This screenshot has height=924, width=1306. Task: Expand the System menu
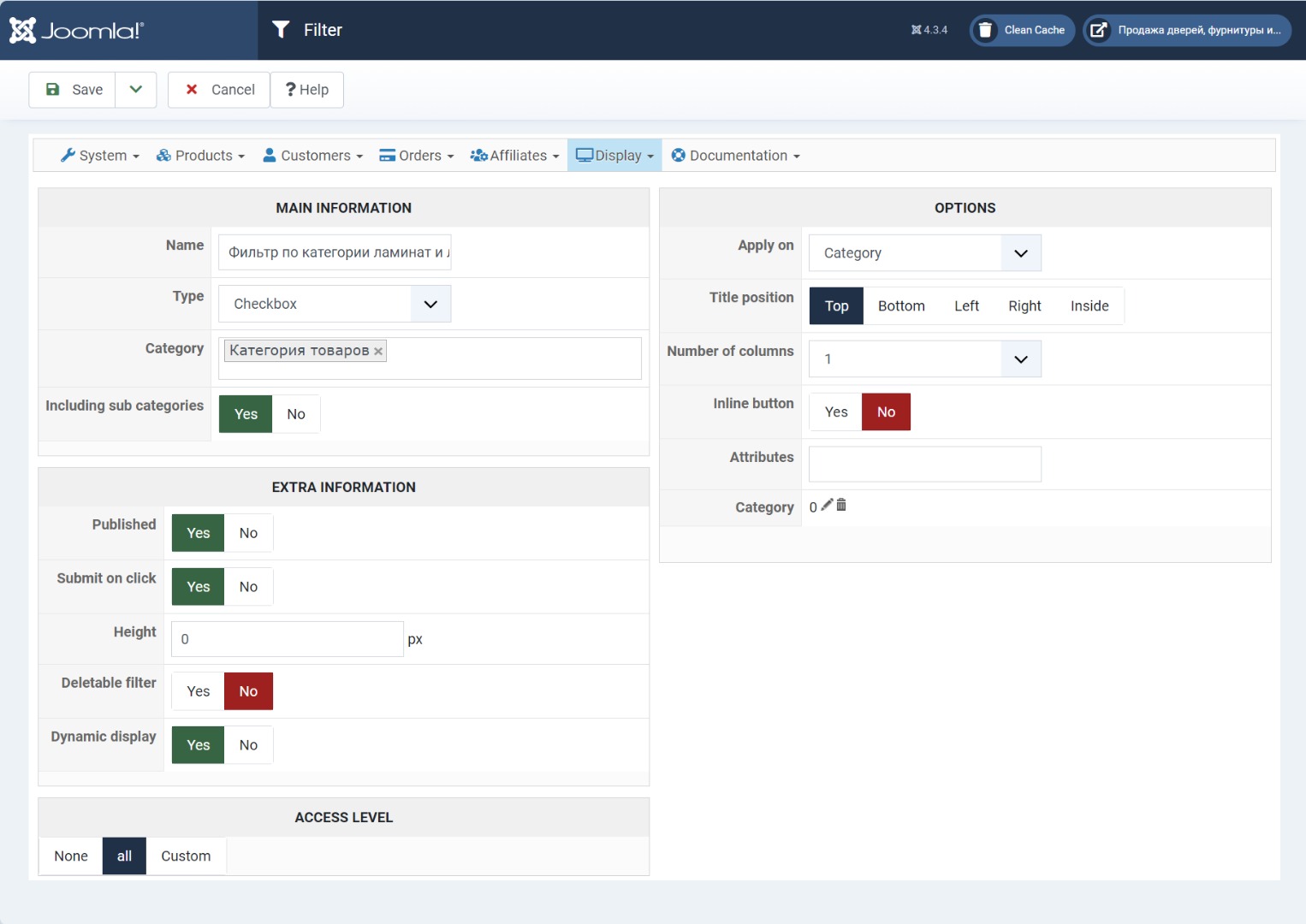(100, 156)
